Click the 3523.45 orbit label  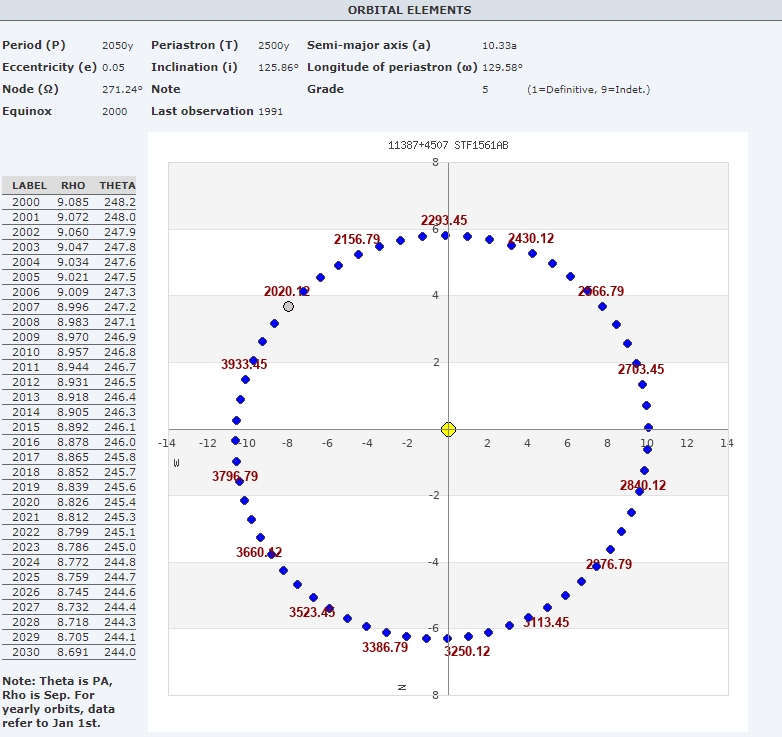tap(312, 611)
